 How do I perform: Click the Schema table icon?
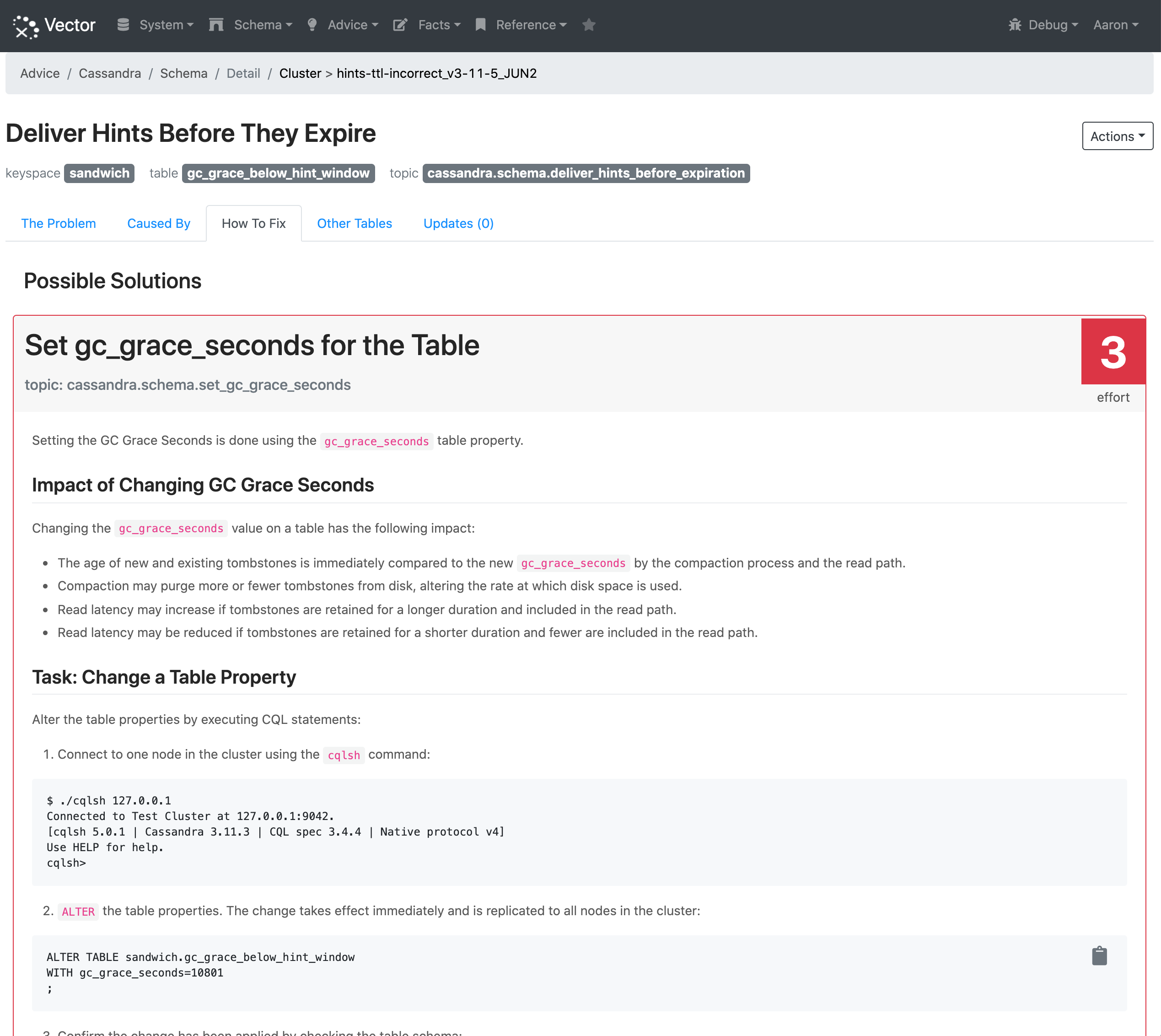216,25
